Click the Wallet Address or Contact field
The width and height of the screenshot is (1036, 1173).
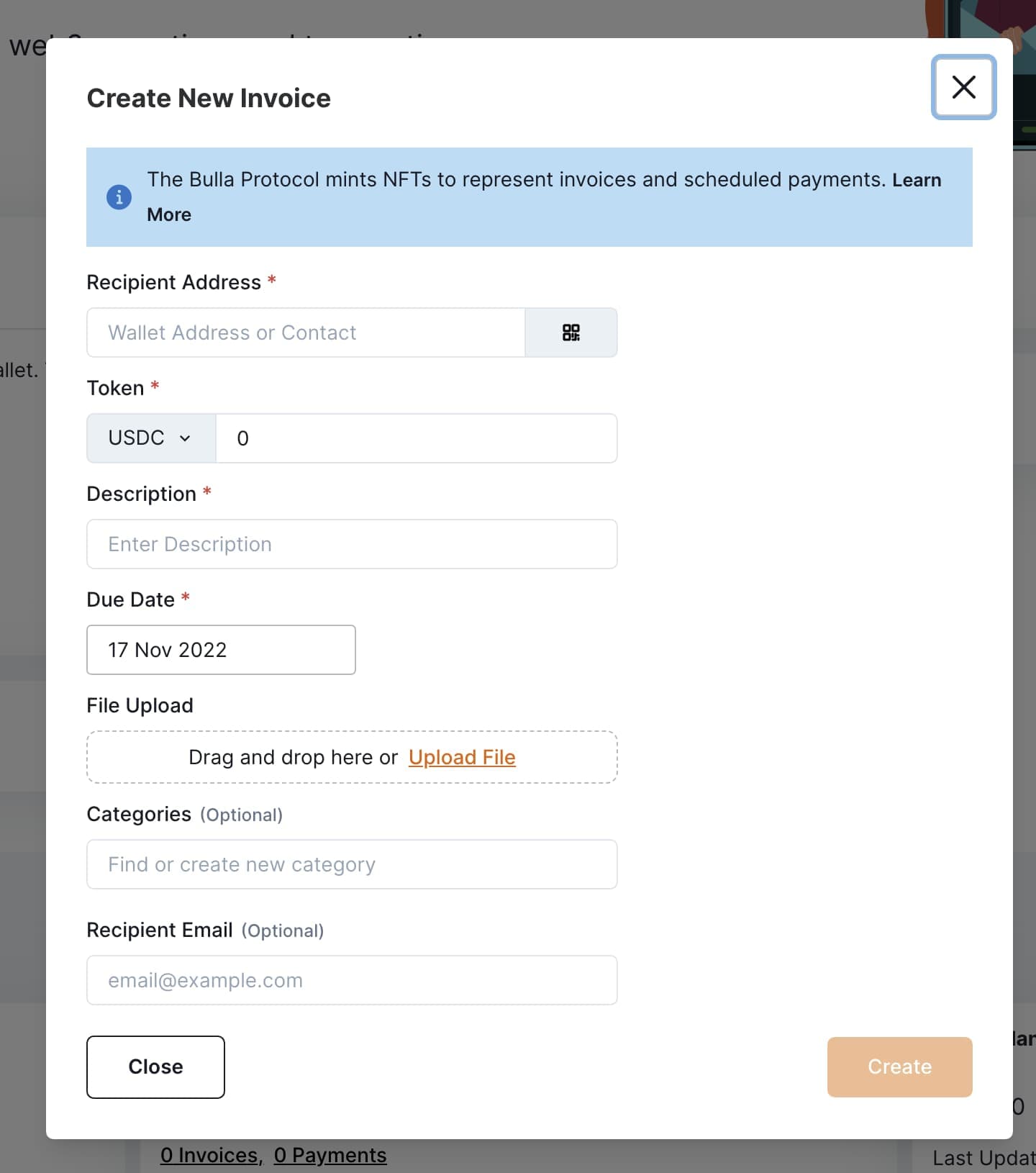tap(306, 332)
